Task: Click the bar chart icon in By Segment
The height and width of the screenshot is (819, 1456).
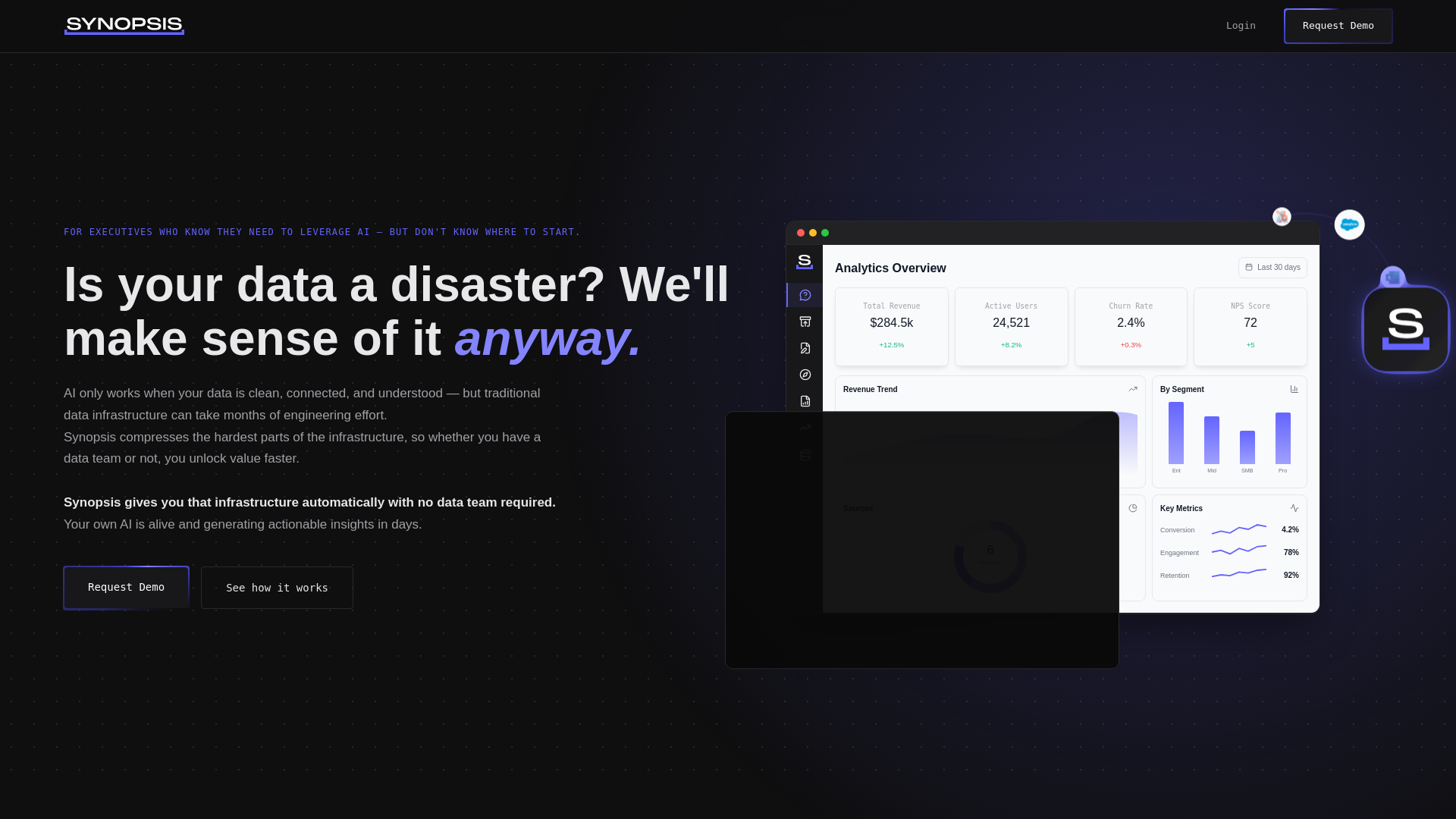Action: coord(1294,390)
